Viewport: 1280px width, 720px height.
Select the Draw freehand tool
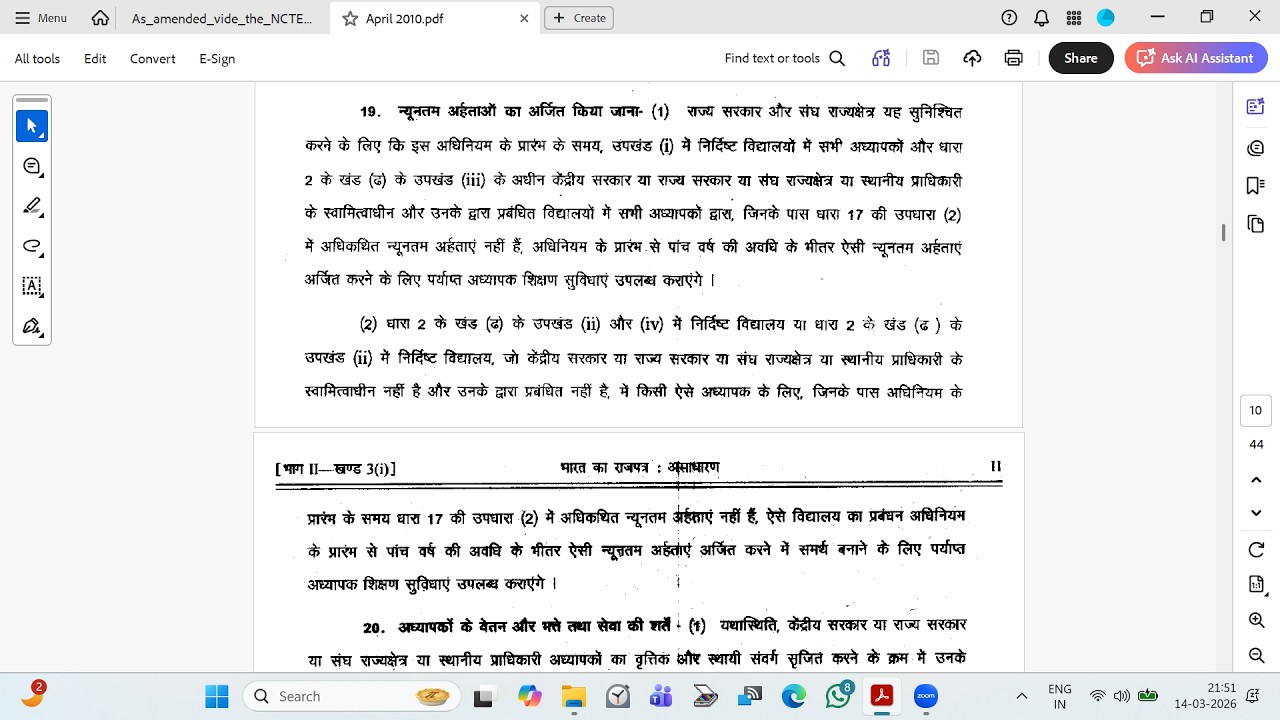[x=32, y=246]
